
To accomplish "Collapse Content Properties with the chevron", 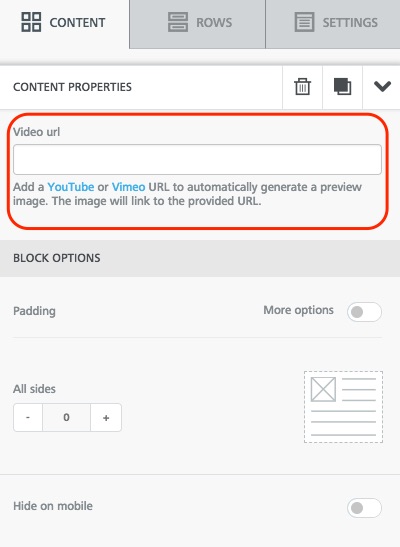I will 382,86.
